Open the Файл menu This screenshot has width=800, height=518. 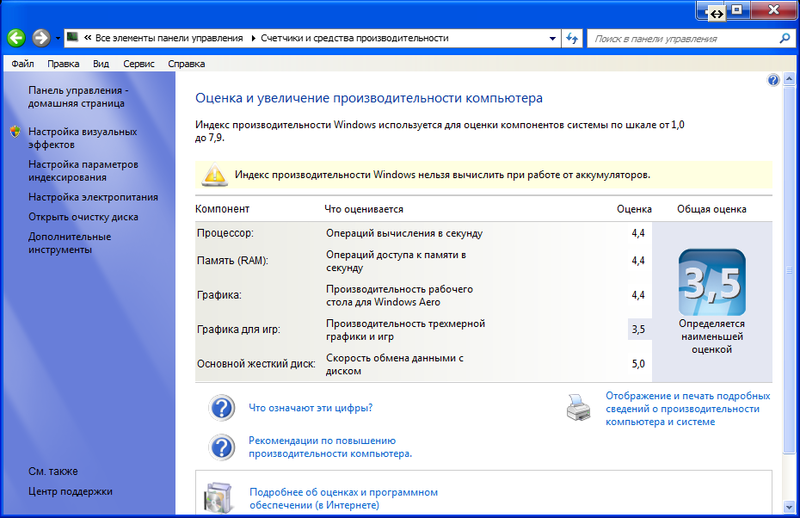(x=23, y=63)
